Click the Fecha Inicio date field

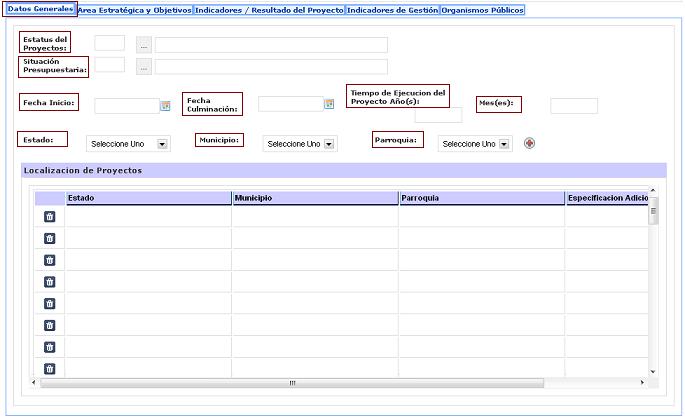click(126, 105)
